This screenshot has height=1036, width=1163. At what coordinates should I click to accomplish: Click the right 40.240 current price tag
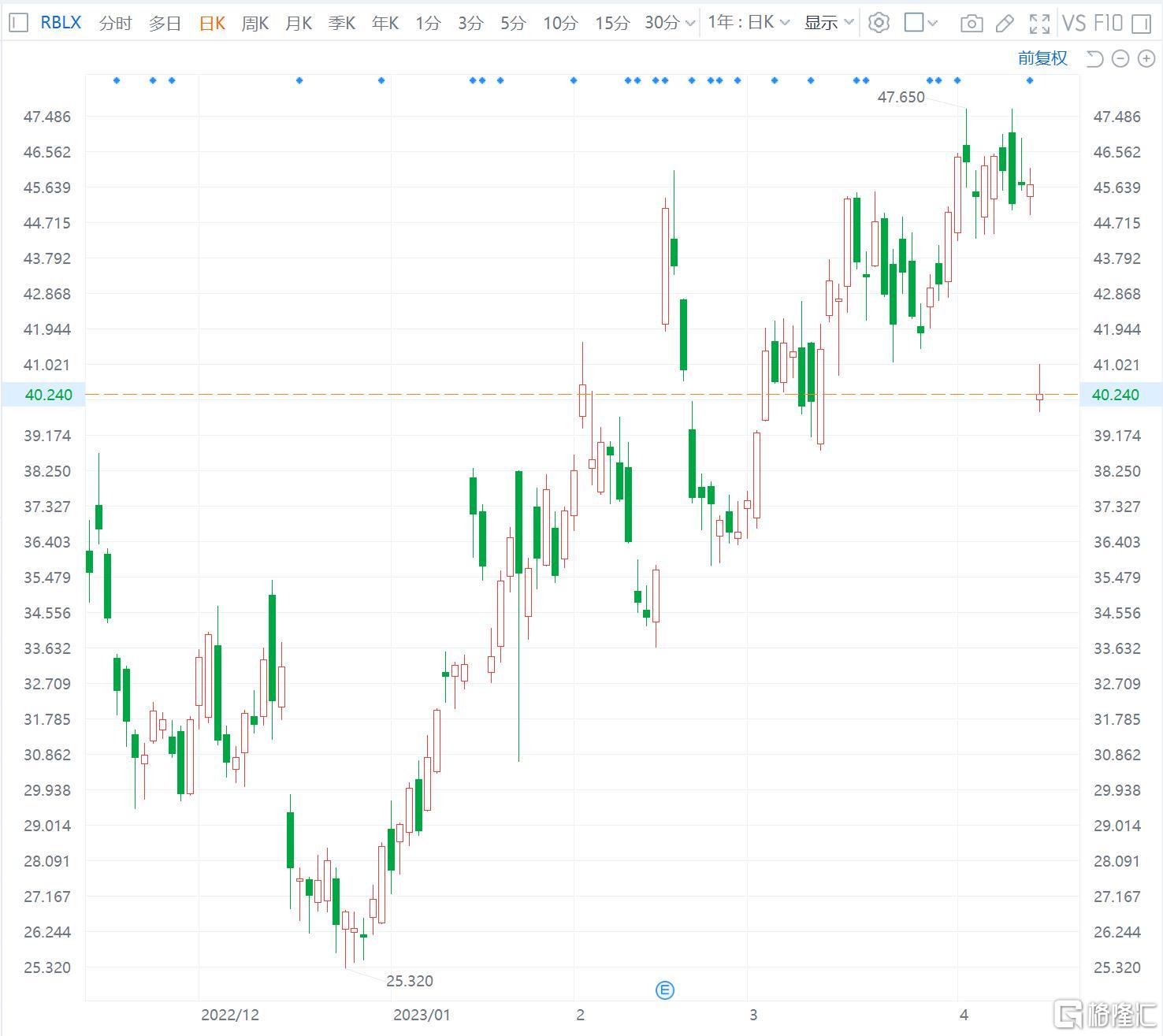(x=1120, y=395)
